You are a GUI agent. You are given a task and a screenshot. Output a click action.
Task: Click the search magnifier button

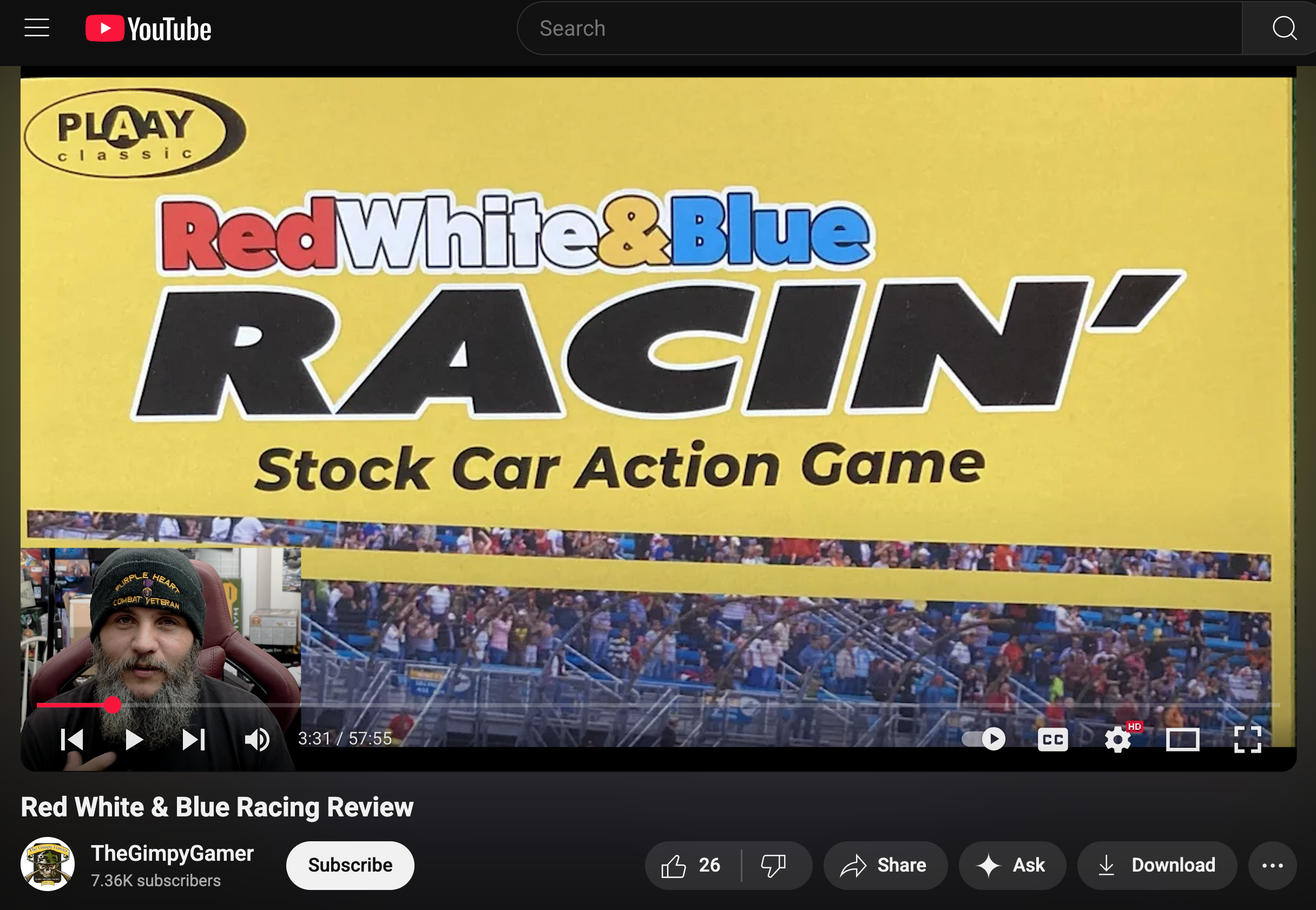coord(1284,28)
